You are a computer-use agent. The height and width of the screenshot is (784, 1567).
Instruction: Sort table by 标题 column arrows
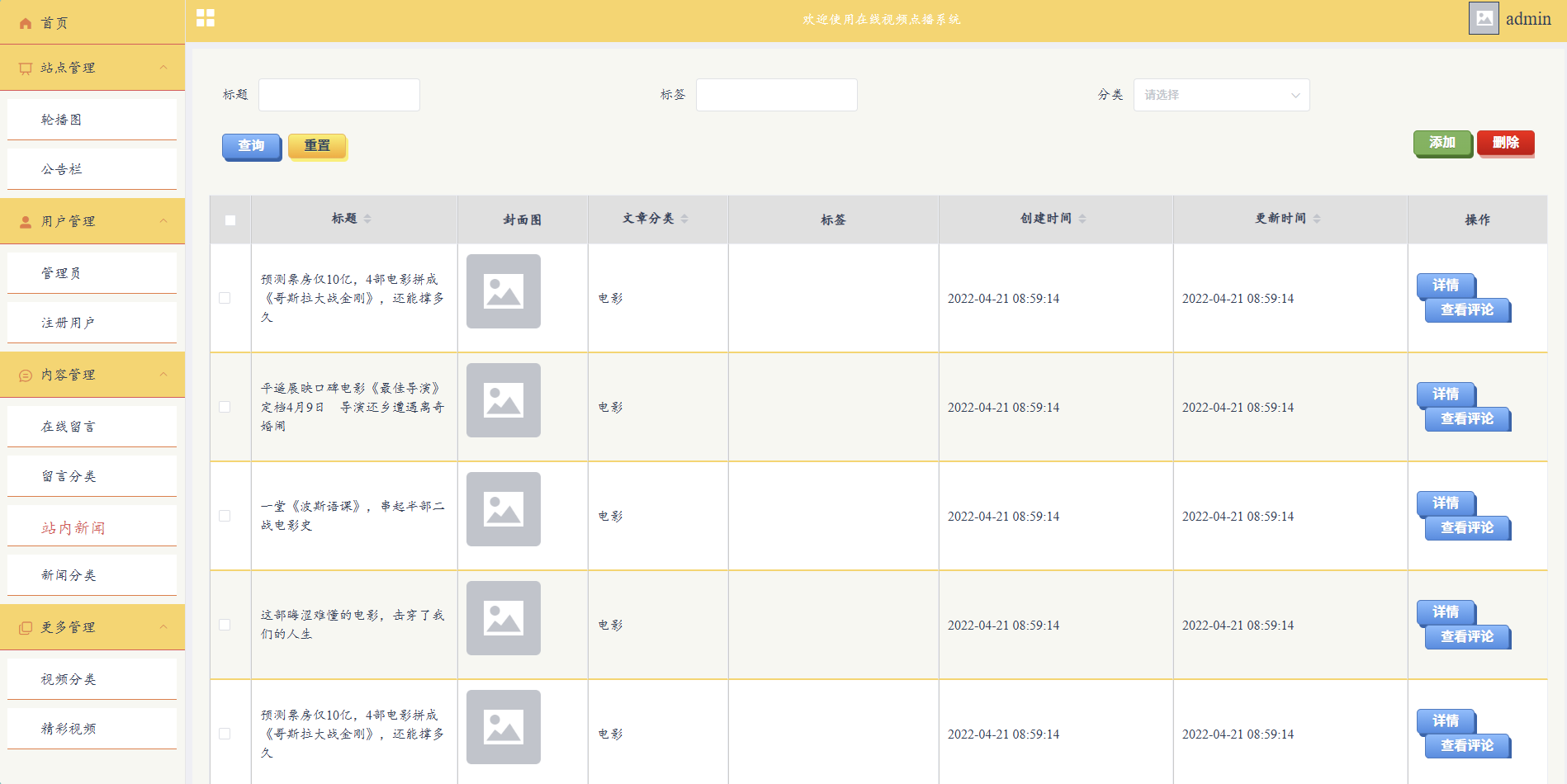[367, 219]
